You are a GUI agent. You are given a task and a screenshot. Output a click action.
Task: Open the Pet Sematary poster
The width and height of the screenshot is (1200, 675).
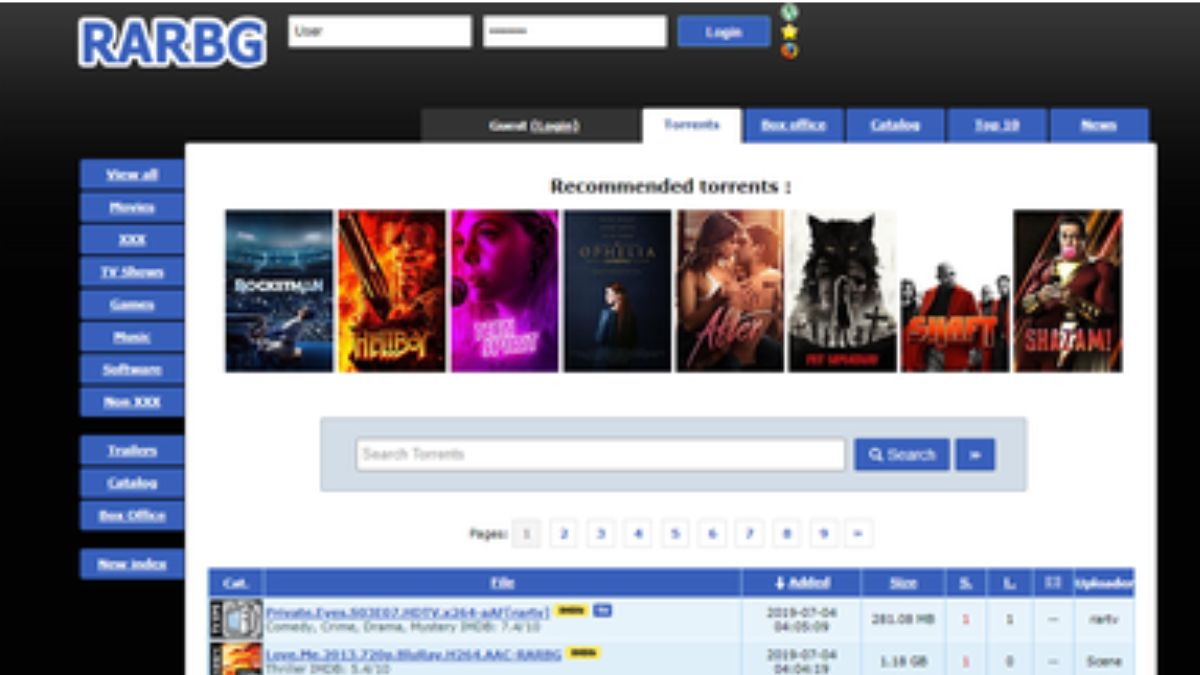tap(843, 291)
